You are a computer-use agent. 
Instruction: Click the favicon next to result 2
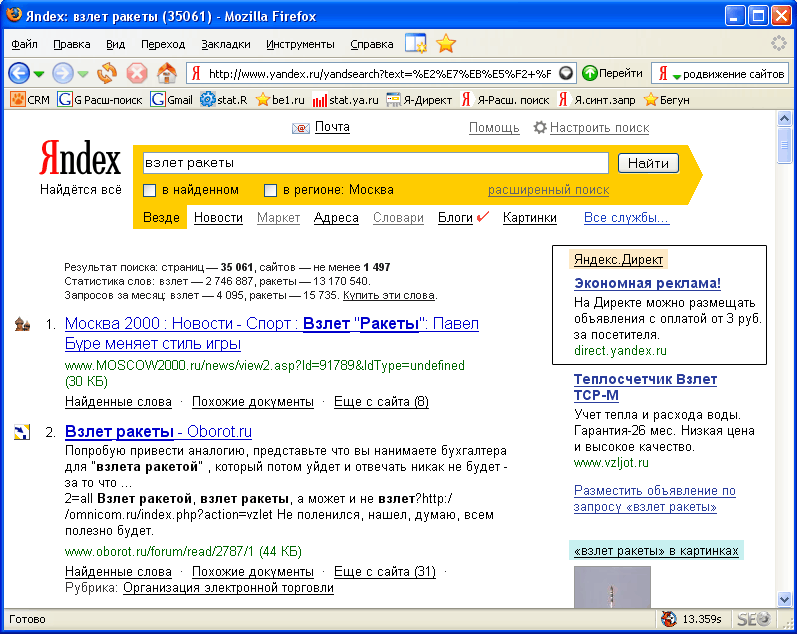pyautogui.click(x=22, y=432)
